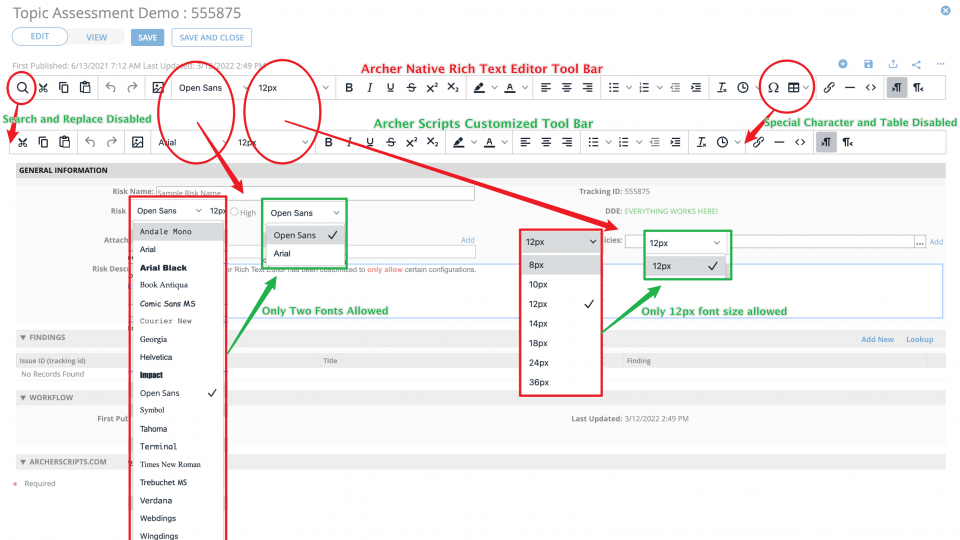Screen dimensions: 960x540
Task: Insert a table using the table icon
Action: pyautogui.click(x=793, y=88)
